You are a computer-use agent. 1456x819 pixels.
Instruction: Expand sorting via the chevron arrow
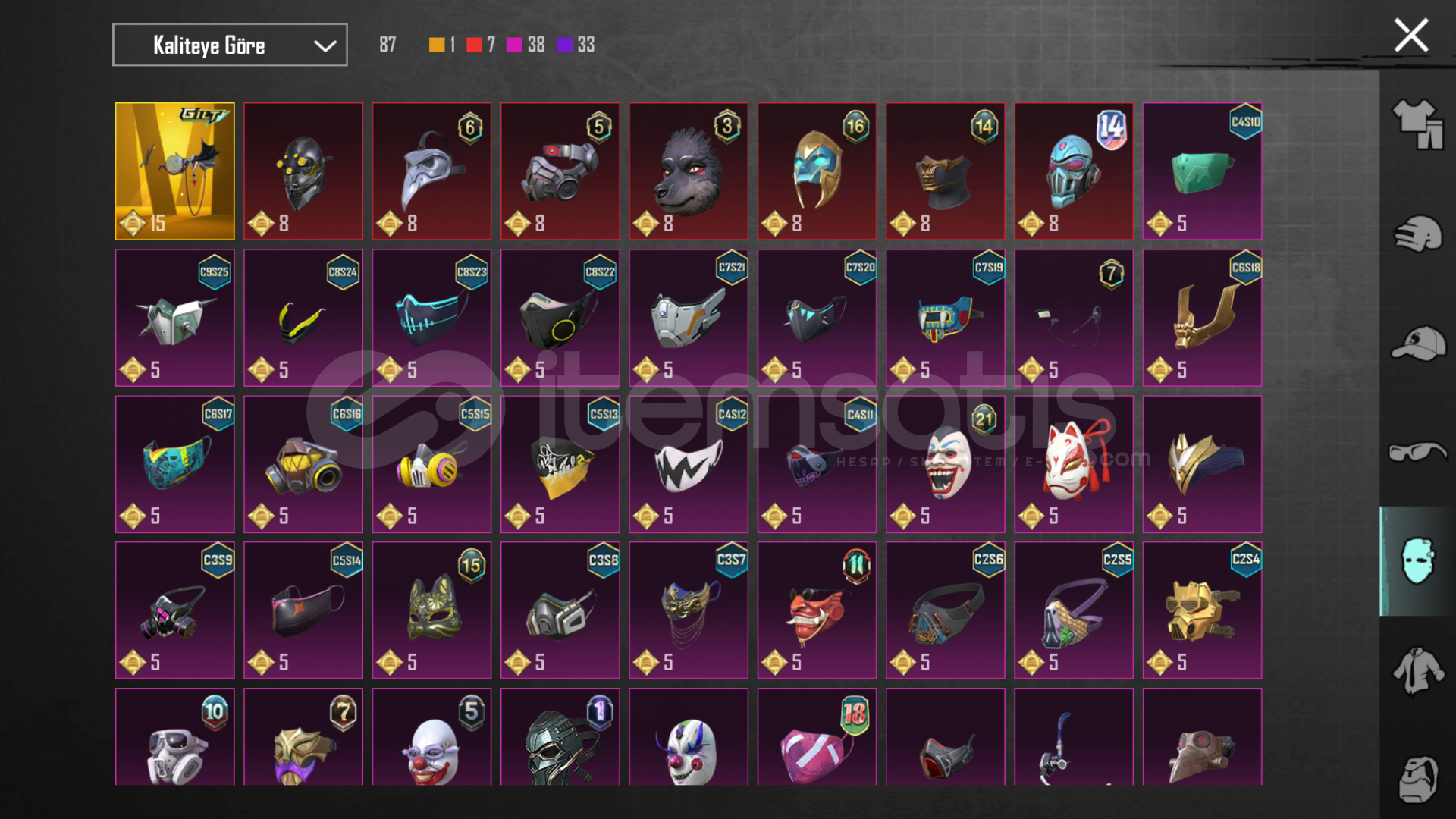click(325, 46)
